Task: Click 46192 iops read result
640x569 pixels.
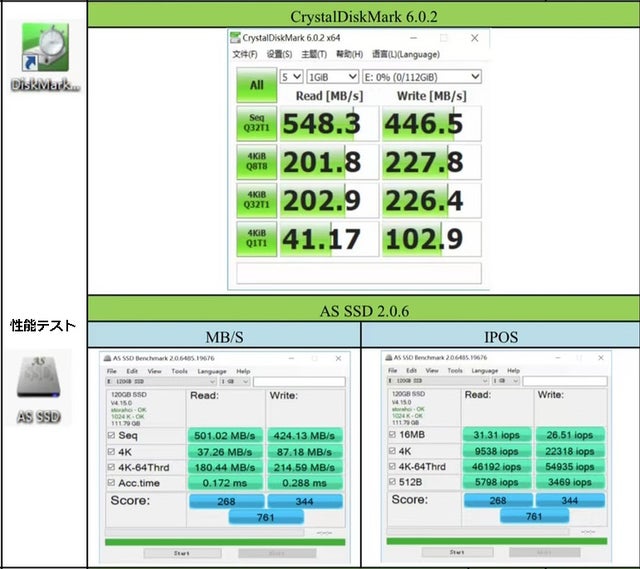Action: click(497, 466)
